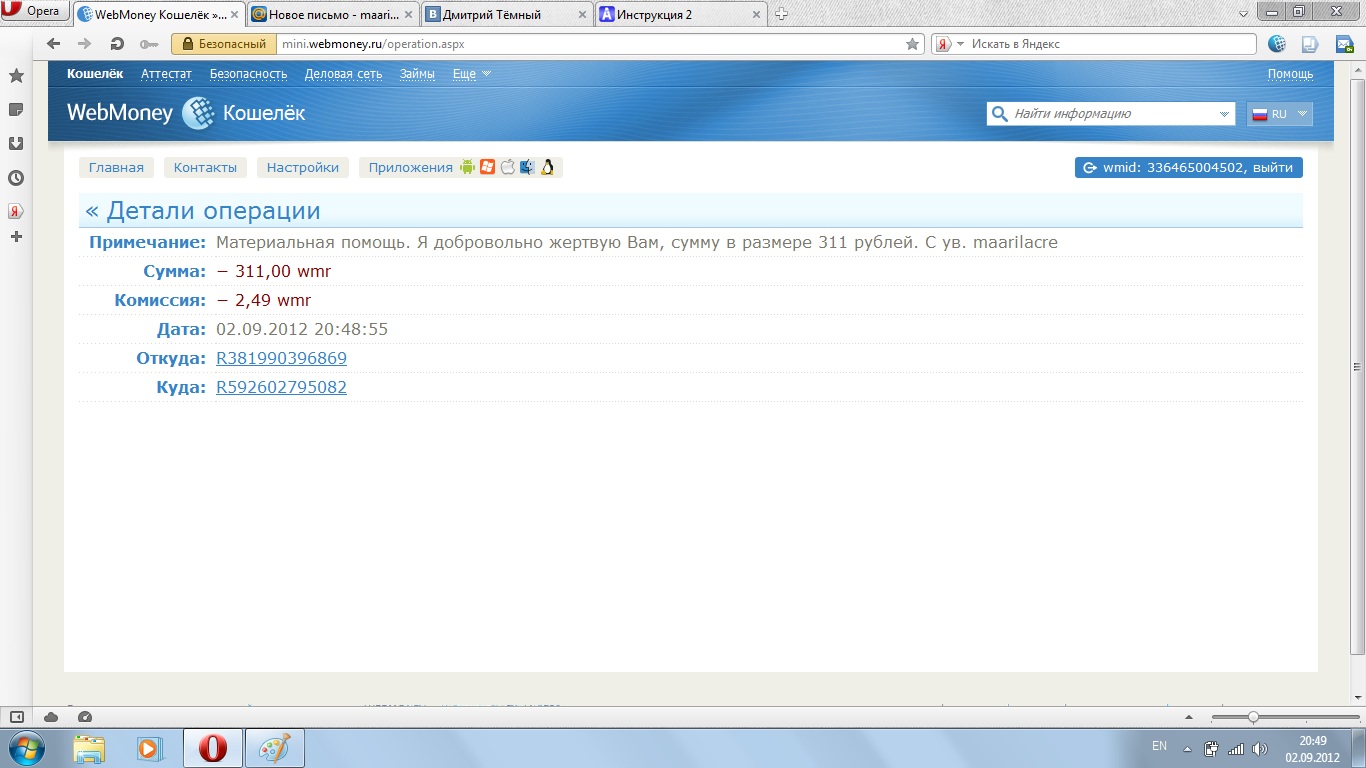
Task: Open the Настройки page
Action: (x=302, y=167)
